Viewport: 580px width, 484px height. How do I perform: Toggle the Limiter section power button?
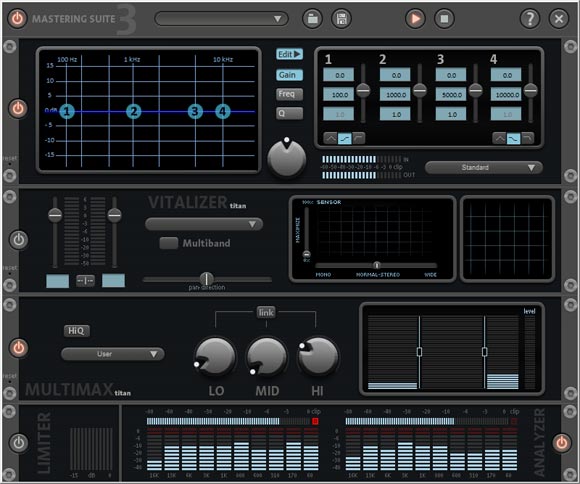[x=18, y=443]
